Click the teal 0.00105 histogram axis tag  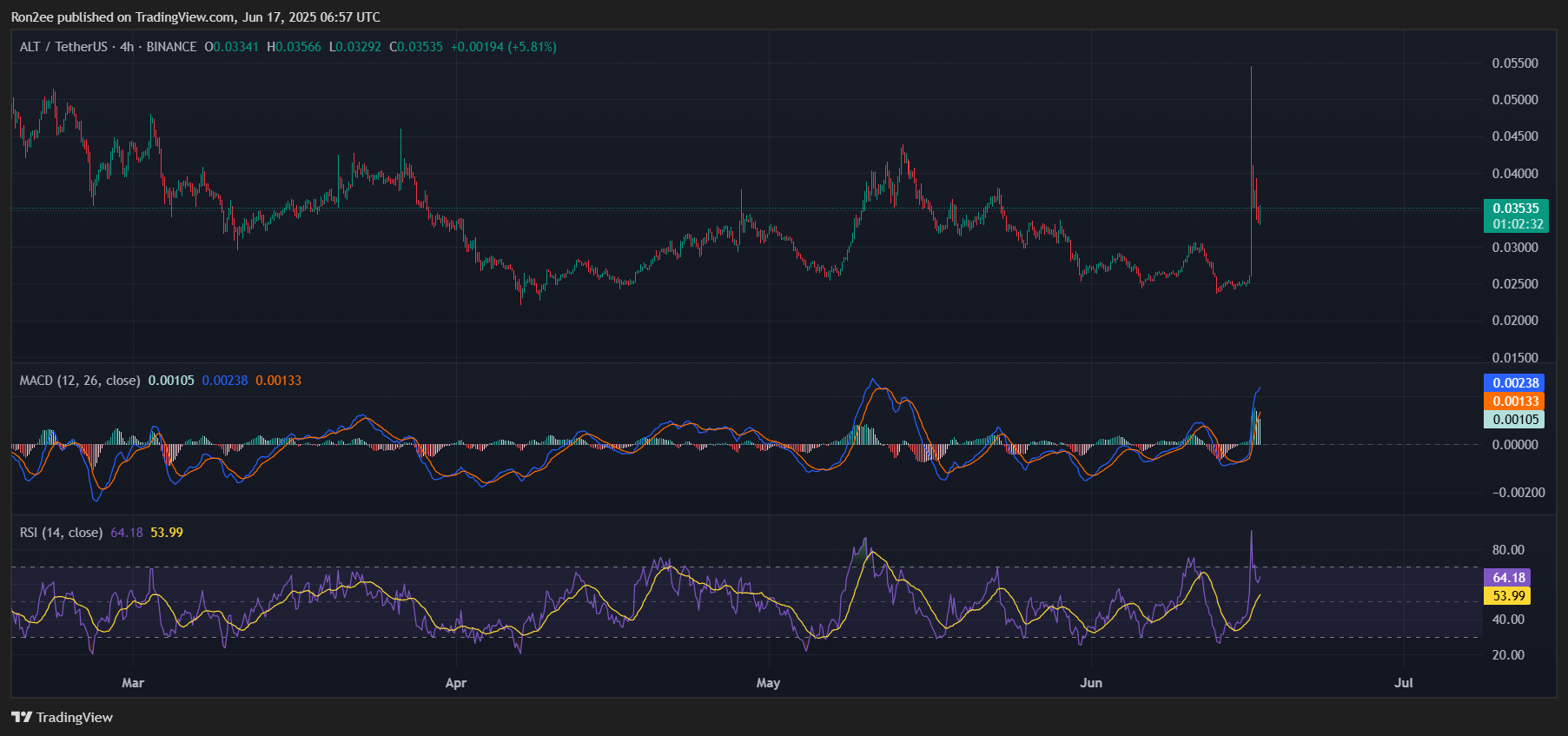[1515, 420]
